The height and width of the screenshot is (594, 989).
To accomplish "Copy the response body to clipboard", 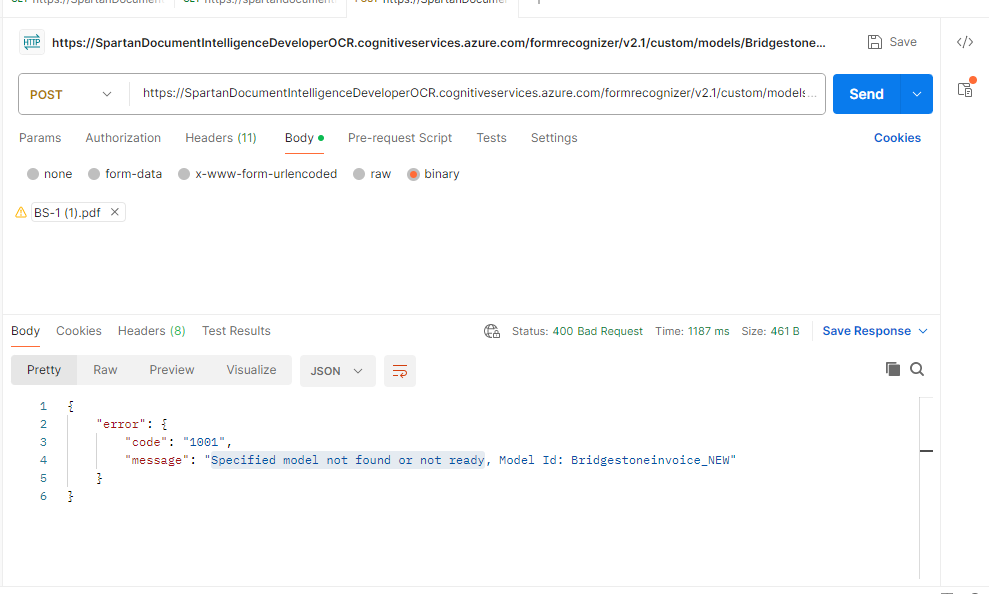I will point(893,369).
